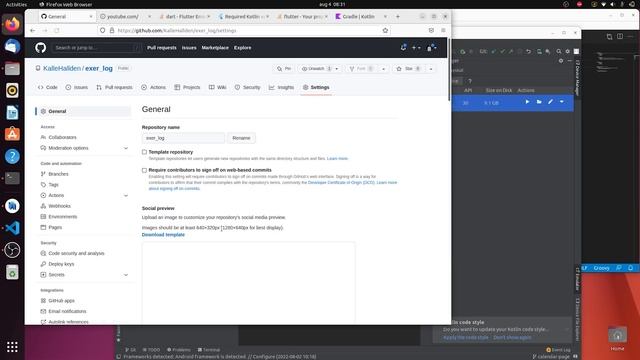640x360 pixels.
Task: Open Branches settings
Action: click(58, 174)
